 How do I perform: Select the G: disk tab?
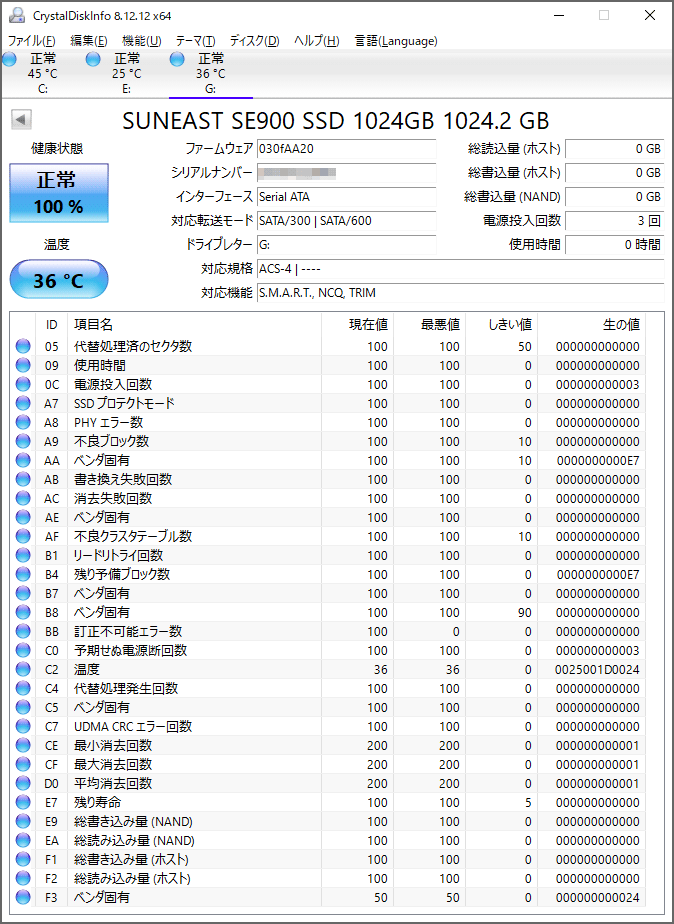(211, 73)
